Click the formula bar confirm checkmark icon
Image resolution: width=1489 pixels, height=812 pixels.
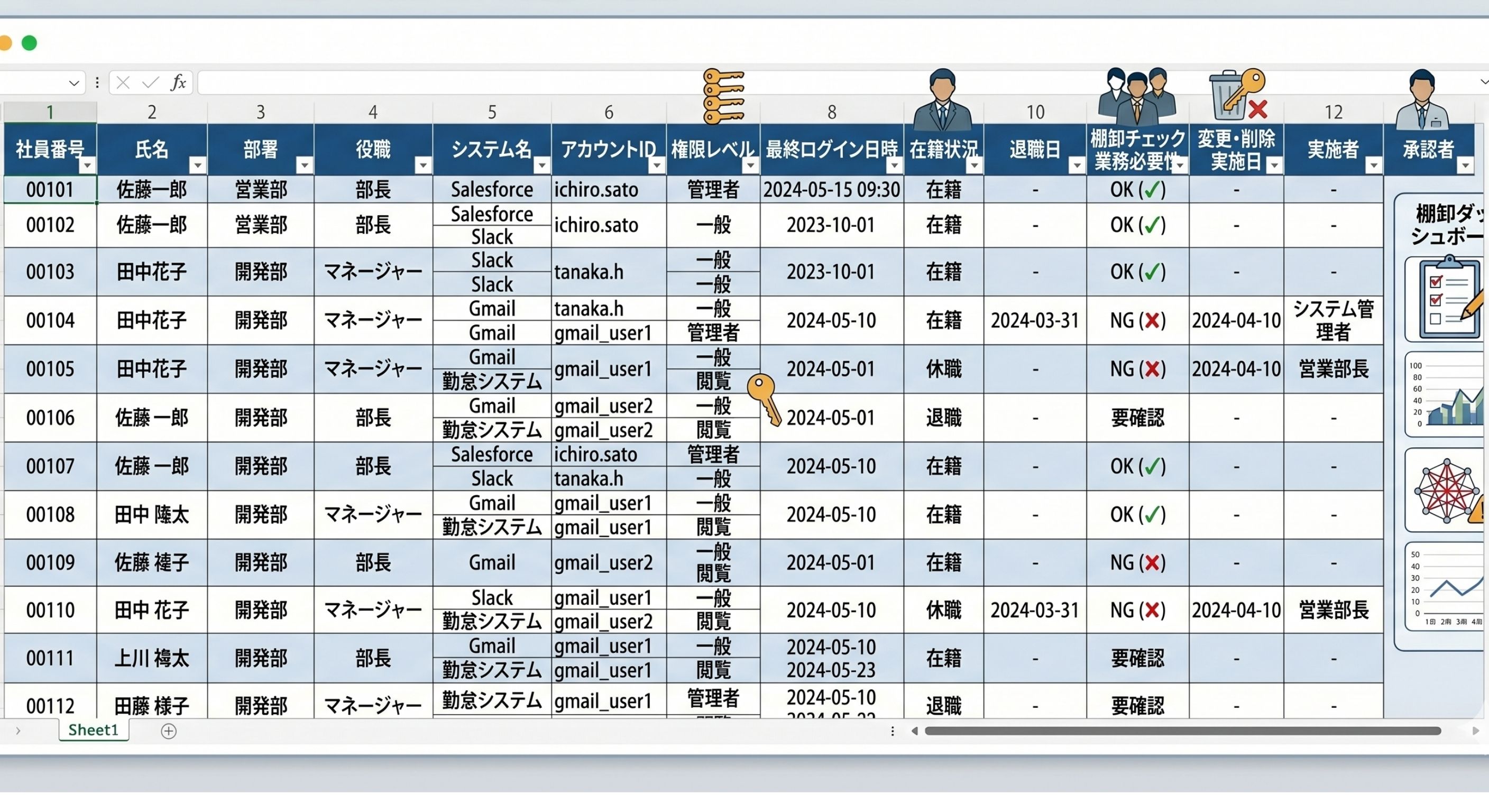coord(150,82)
